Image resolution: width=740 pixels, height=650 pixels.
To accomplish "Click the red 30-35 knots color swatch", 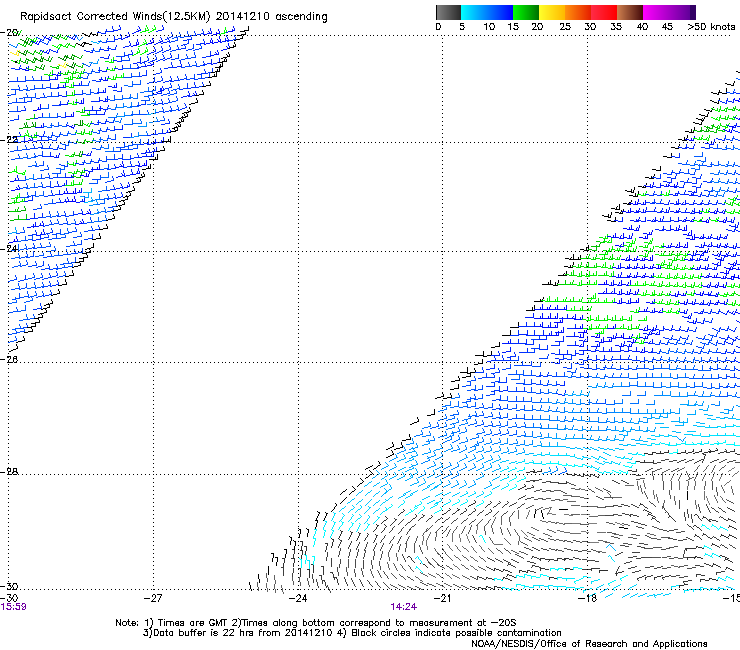I will 604,12.
